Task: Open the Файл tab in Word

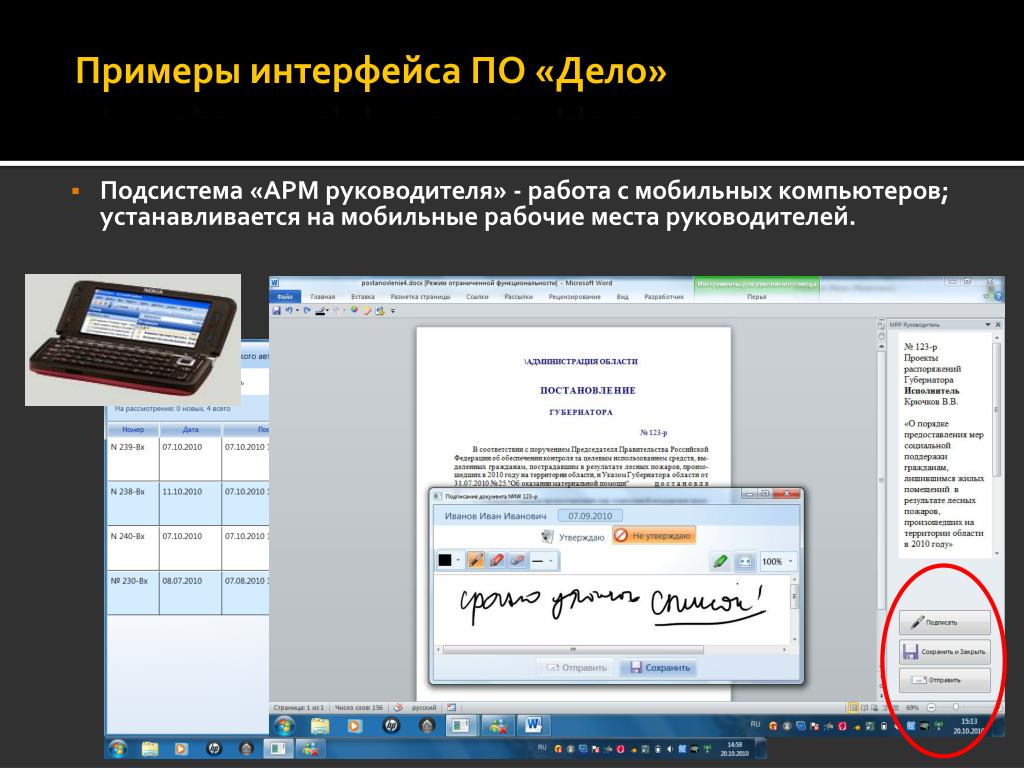Action: pyautogui.click(x=285, y=297)
